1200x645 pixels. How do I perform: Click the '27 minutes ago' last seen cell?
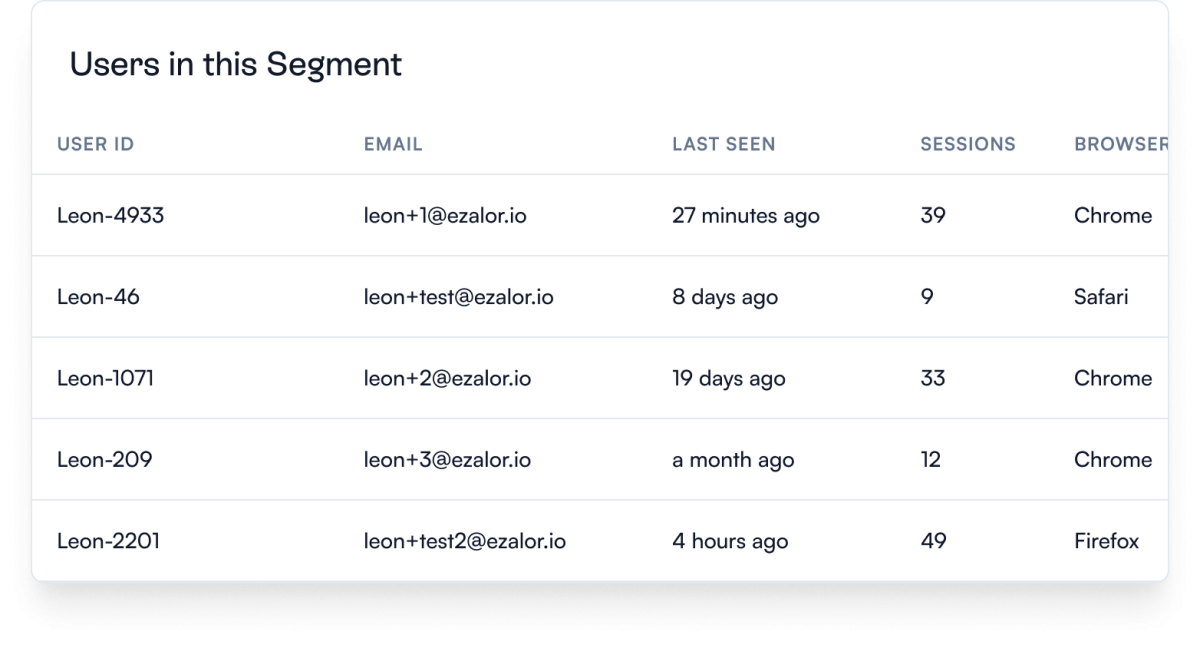coord(746,216)
